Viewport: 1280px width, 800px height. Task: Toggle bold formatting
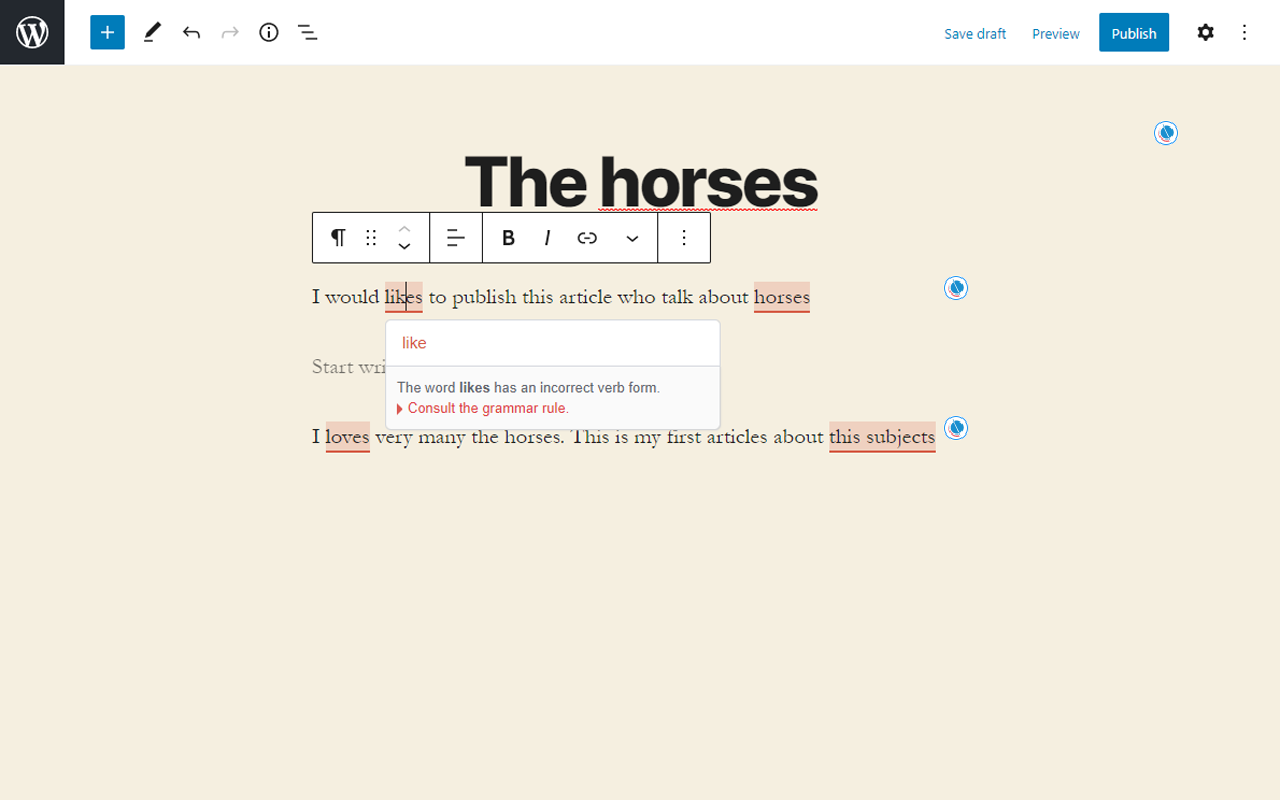508,237
